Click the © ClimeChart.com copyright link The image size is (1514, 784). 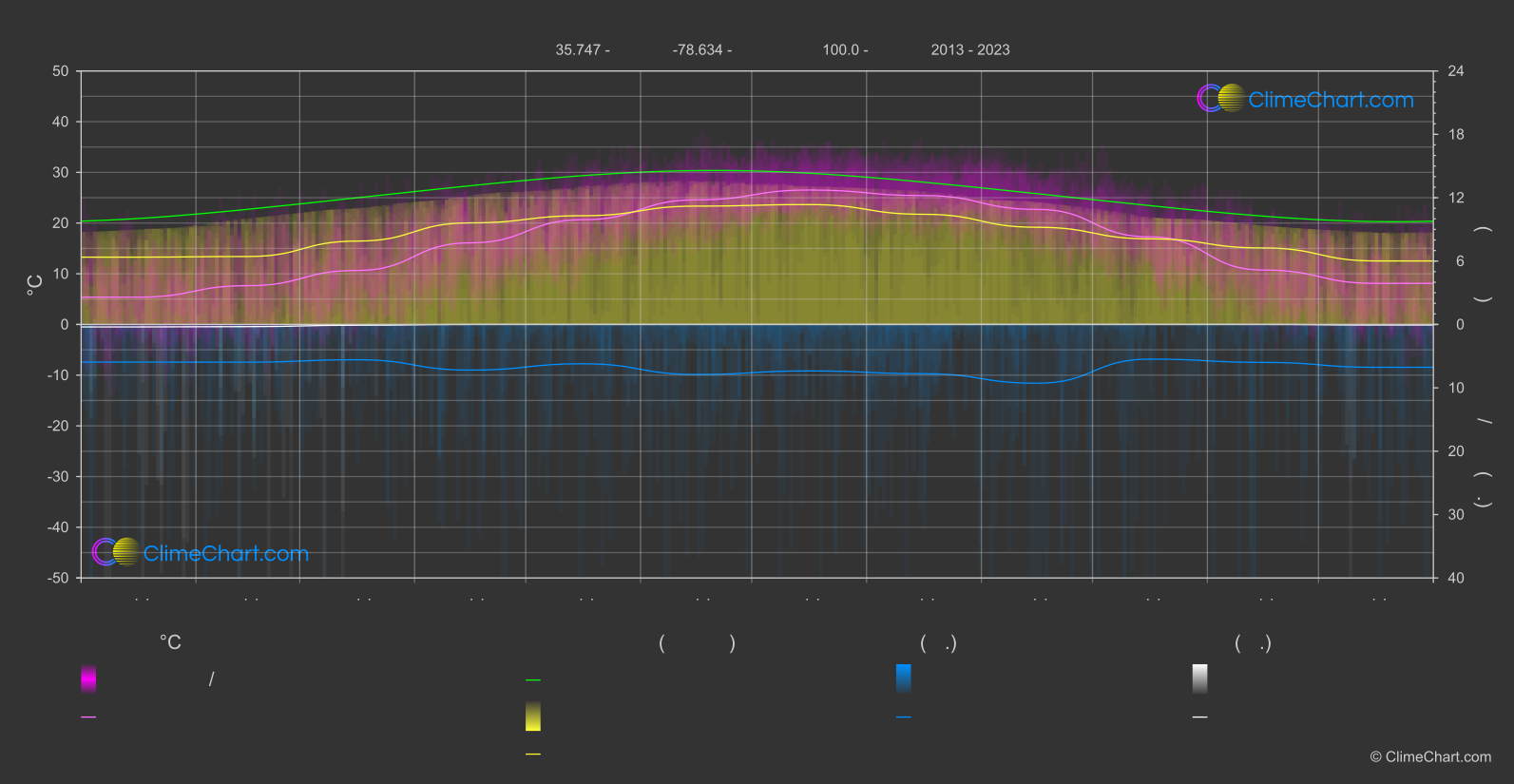pos(1430,757)
